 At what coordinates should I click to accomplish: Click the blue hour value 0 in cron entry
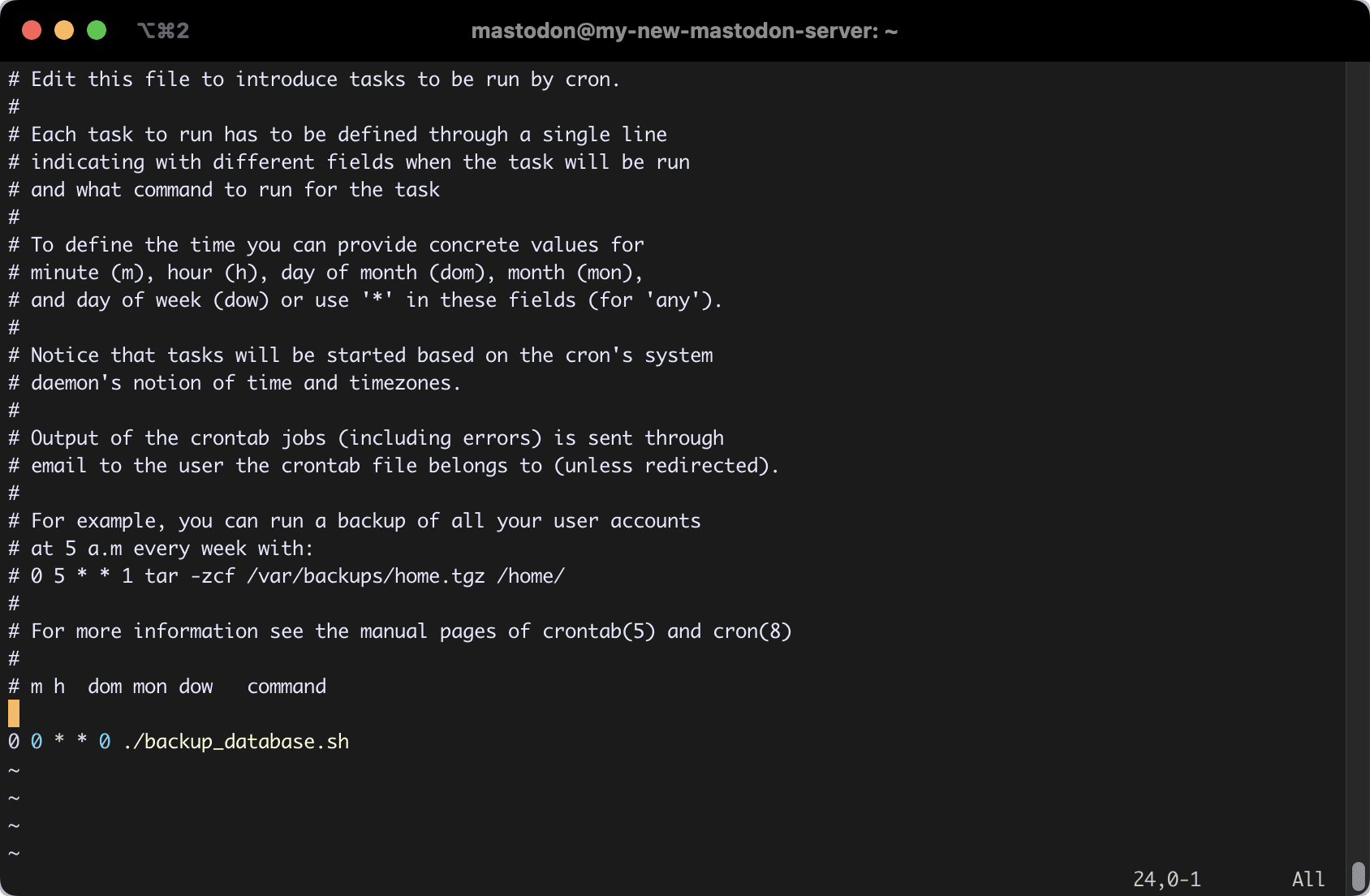pyautogui.click(x=37, y=742)
